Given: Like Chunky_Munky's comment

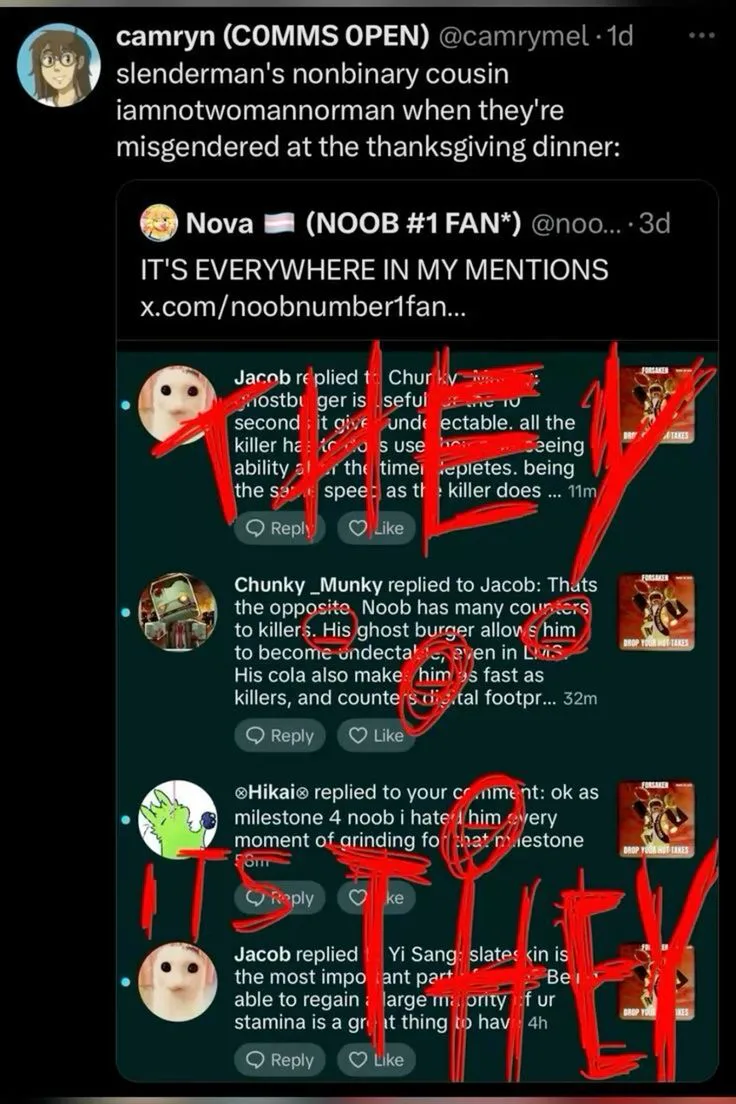Looking at the screenshot, I should tap(377, 736).
